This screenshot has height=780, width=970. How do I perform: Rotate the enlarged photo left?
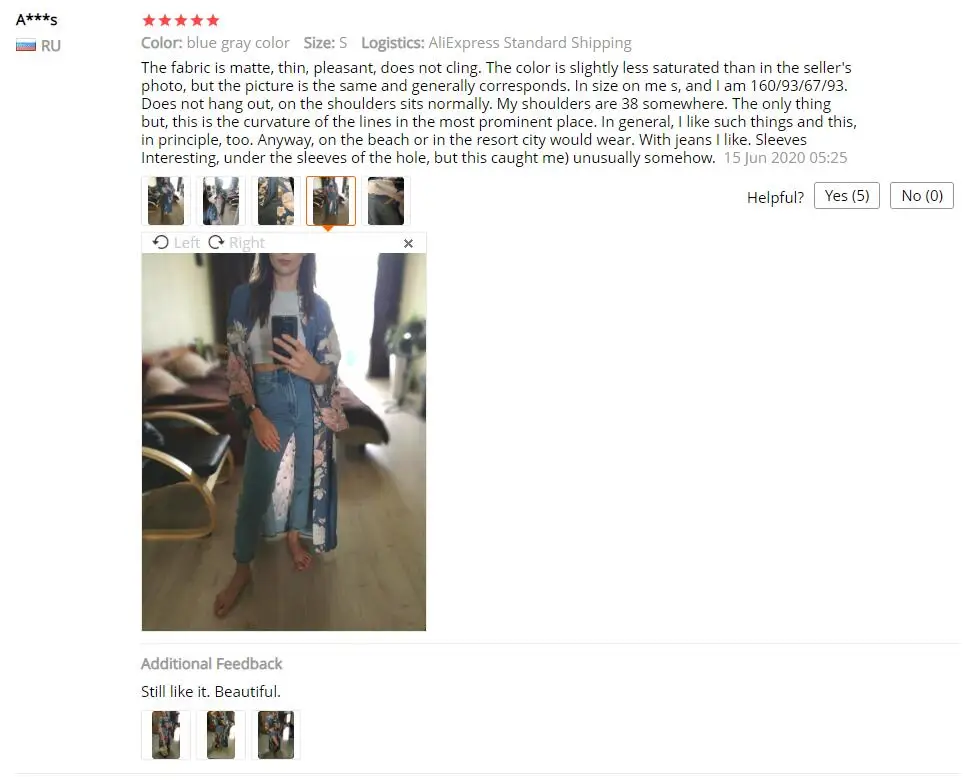tap(176, 242)
